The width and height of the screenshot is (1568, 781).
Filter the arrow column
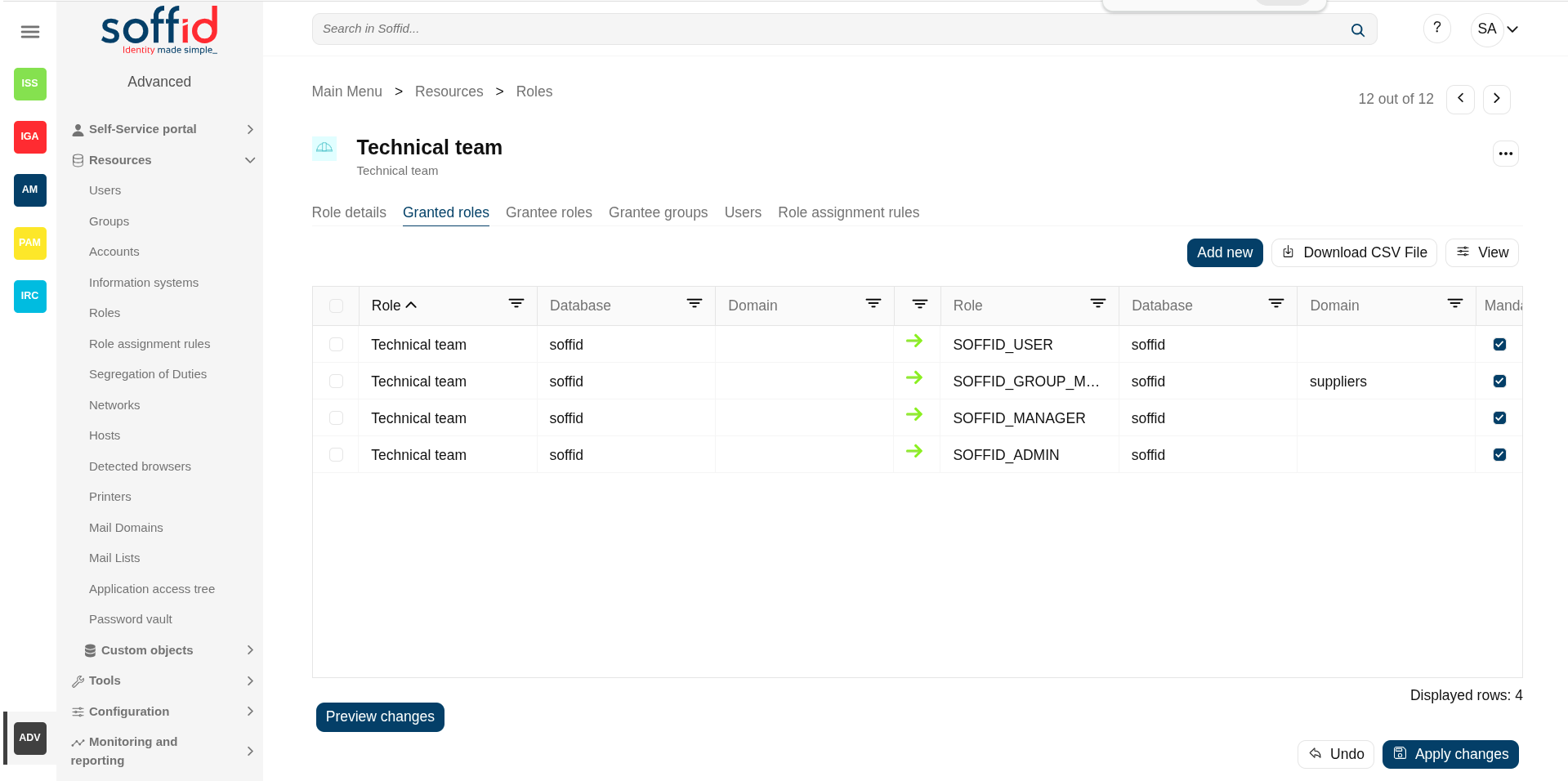(920, 304)
